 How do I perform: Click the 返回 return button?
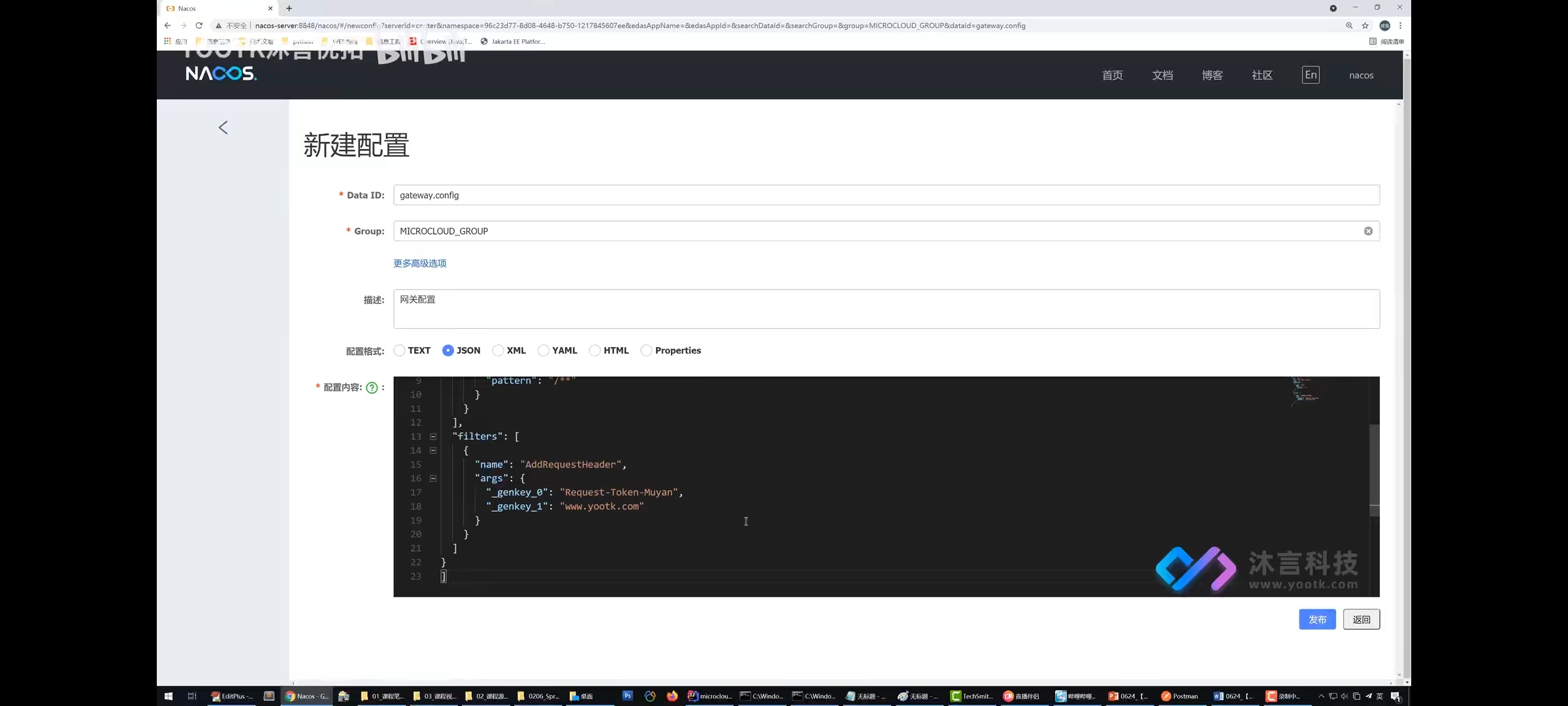tap(1362, 619)
